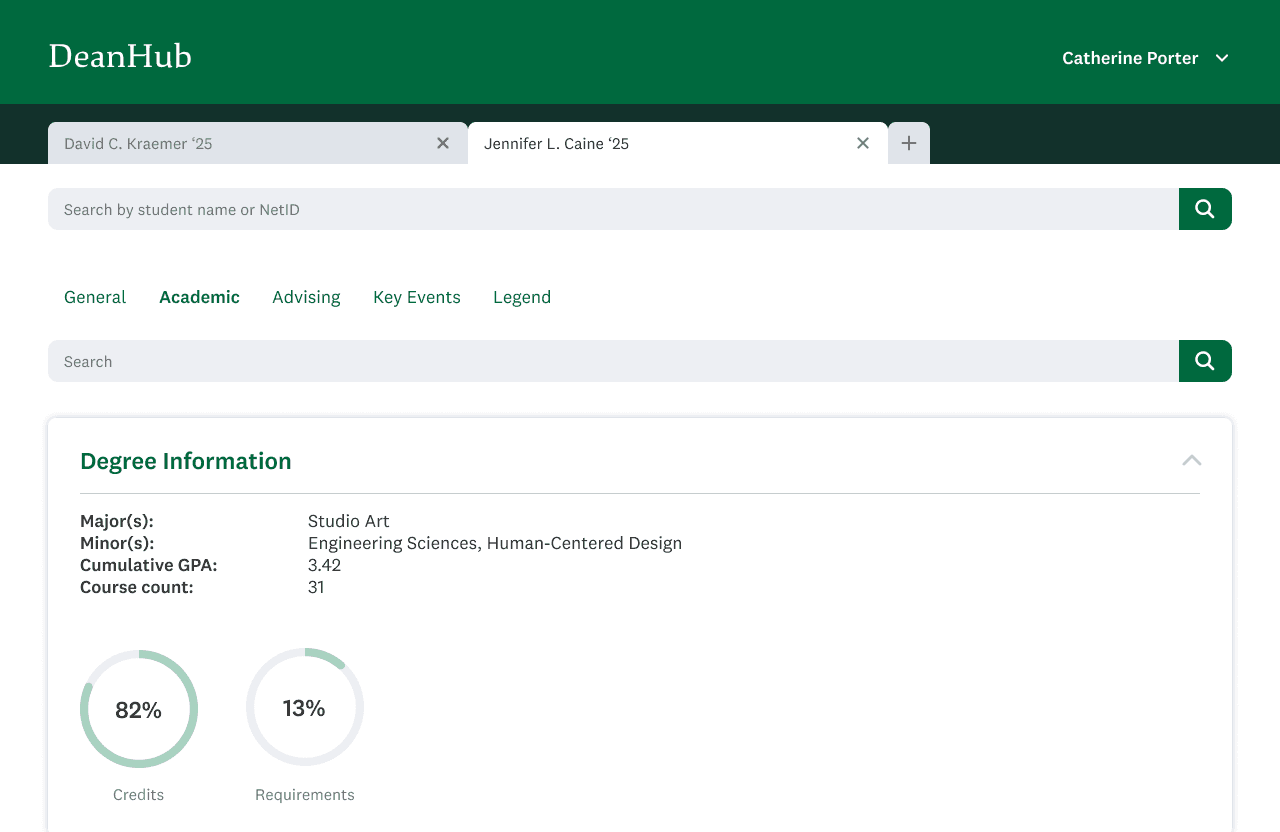Click the Course count: label
The height and width of the screenshot is (832, 1280).
click(x=137, y=587)
